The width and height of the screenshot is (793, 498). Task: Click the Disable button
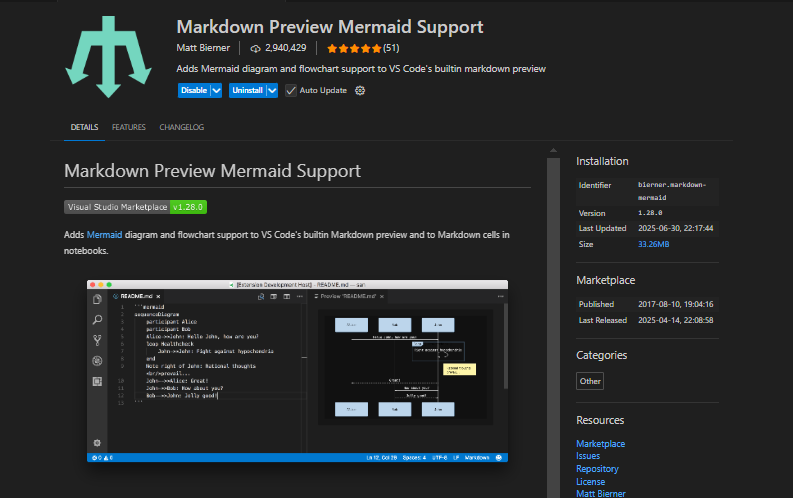click(x=194, y=90)
